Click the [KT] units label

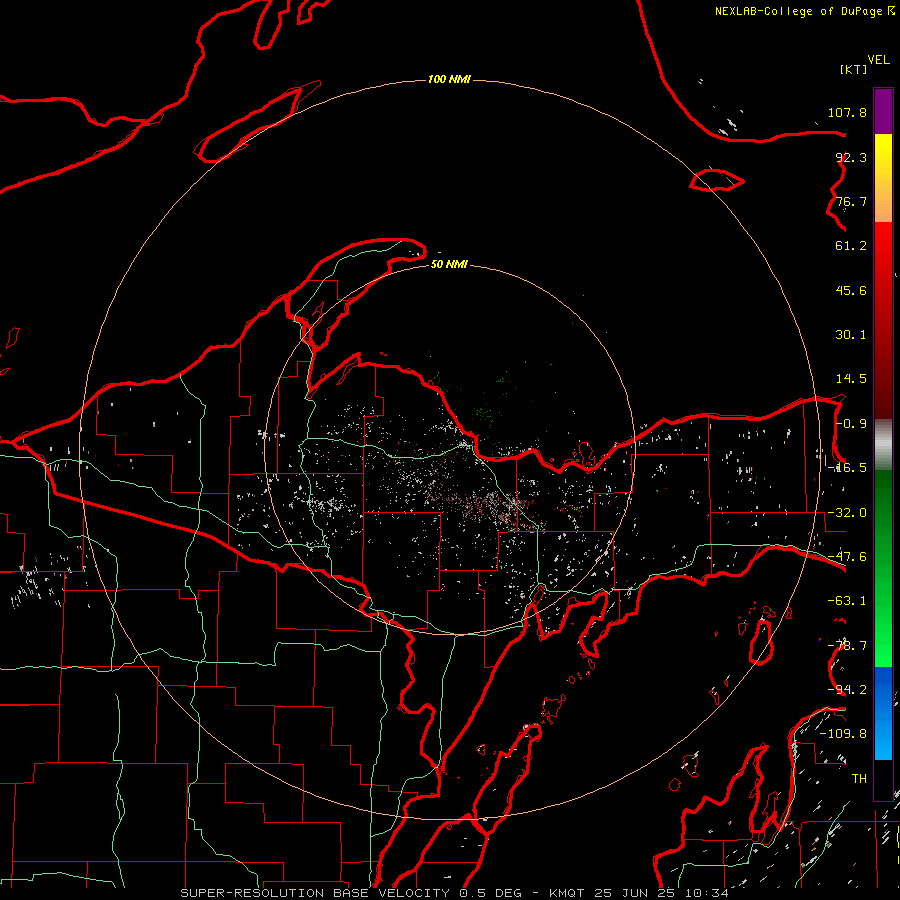tap(854, 69)
